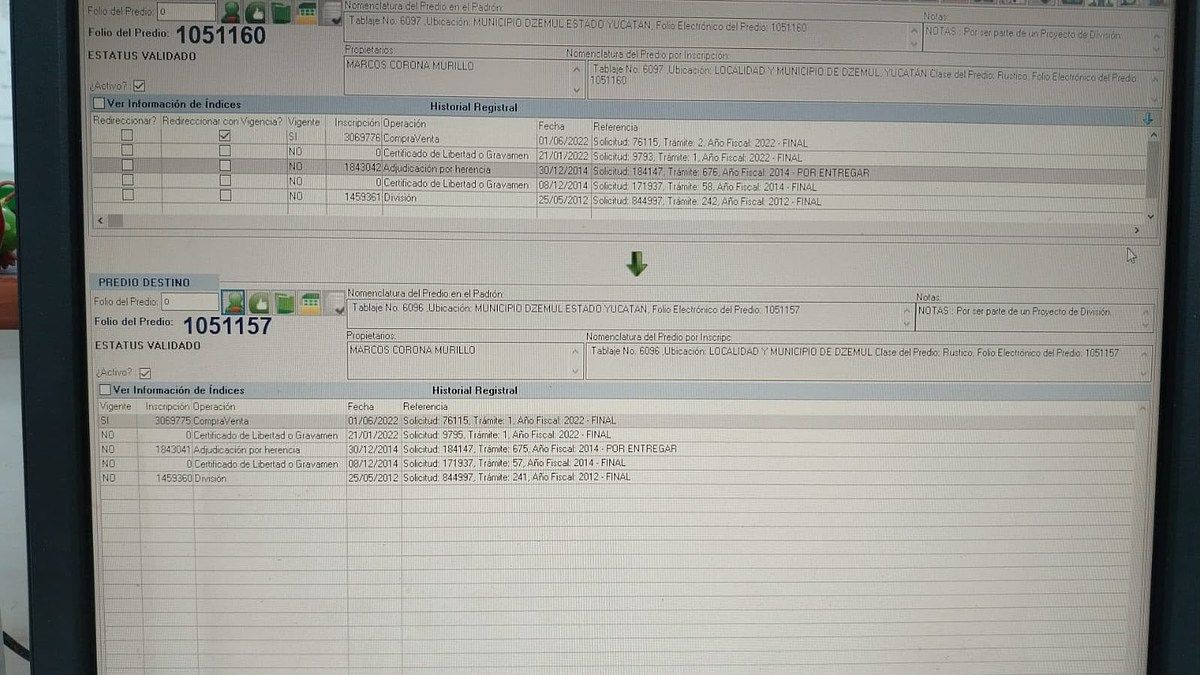Select the upper row reading Solicitud: 184147, Trámite: 676
The image size is (1200, 675).
coord(620,172)
